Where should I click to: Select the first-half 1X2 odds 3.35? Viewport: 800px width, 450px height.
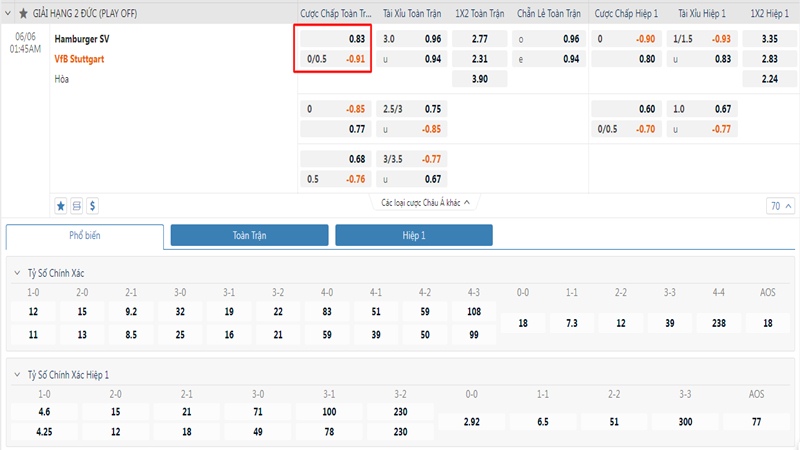click(x=769, y=39)
